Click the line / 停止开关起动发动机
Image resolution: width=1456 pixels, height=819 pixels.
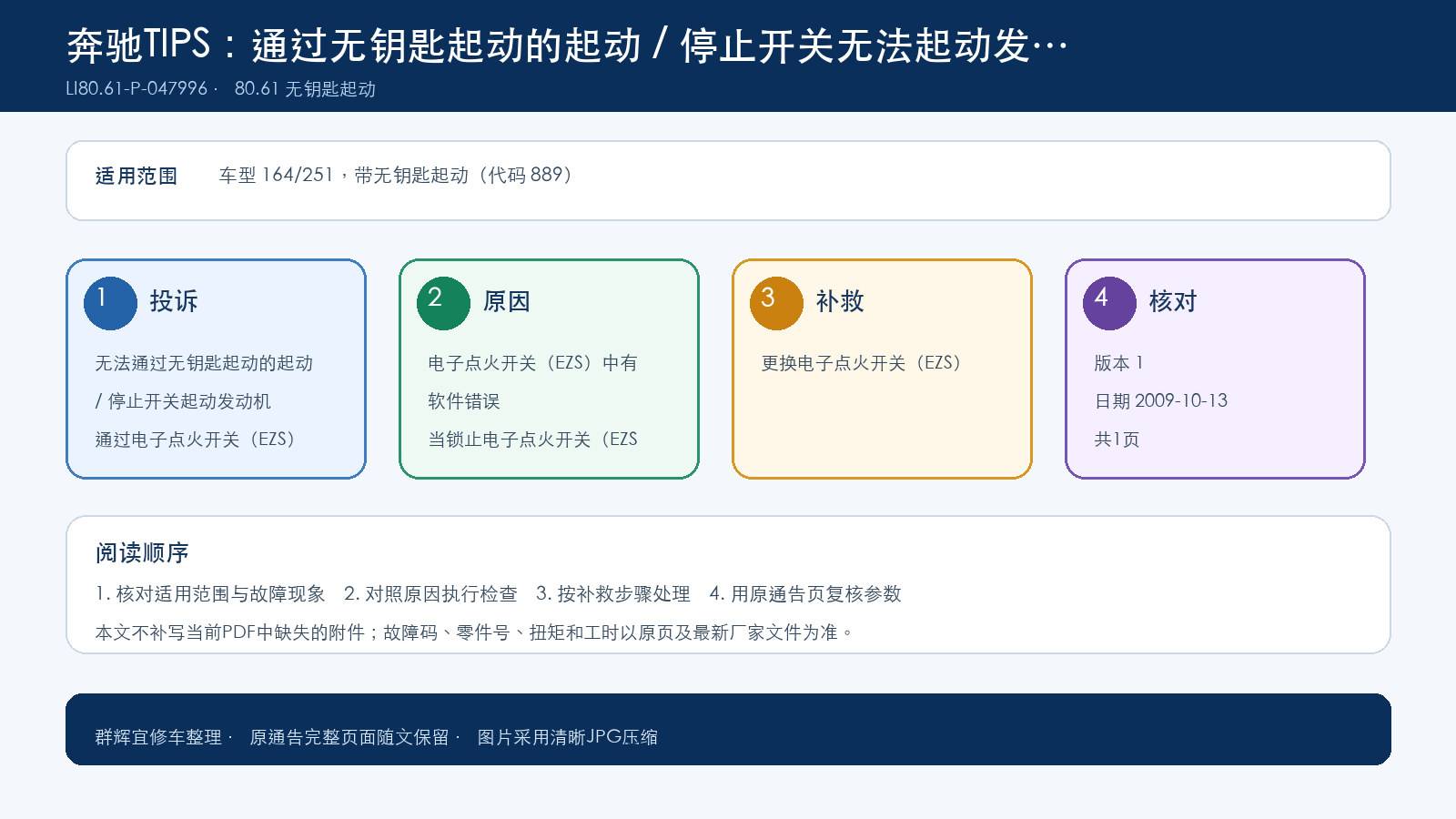click(183, 401)
